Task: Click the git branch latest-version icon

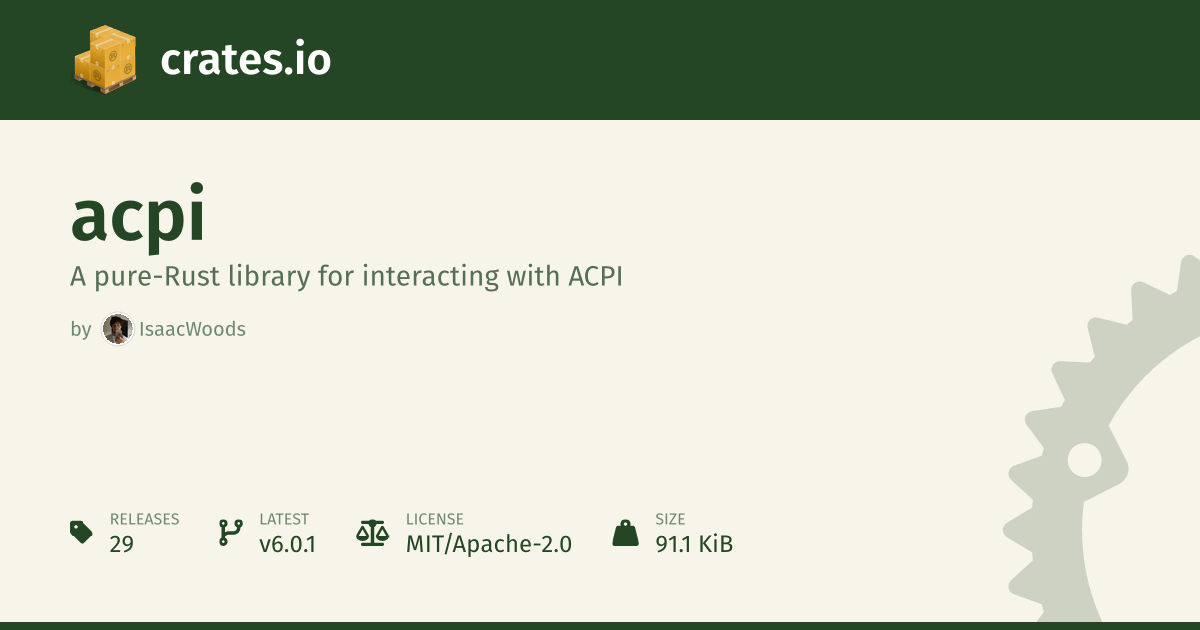Action: (x=230, y=532)
